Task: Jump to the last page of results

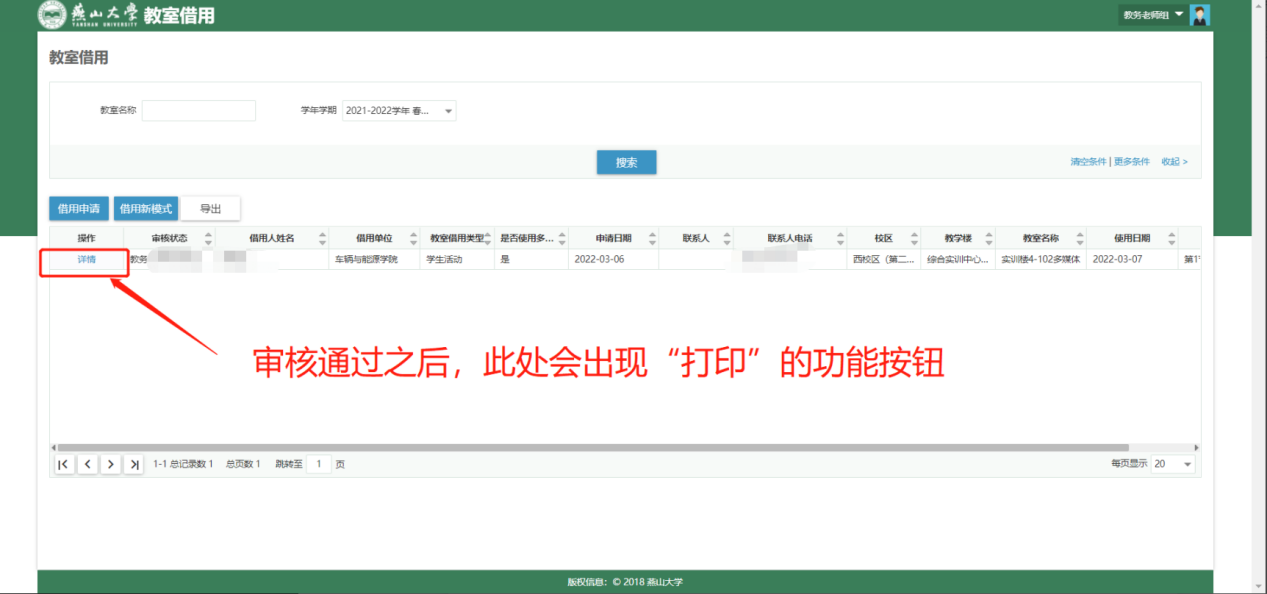Action: (x=133, y=464)
